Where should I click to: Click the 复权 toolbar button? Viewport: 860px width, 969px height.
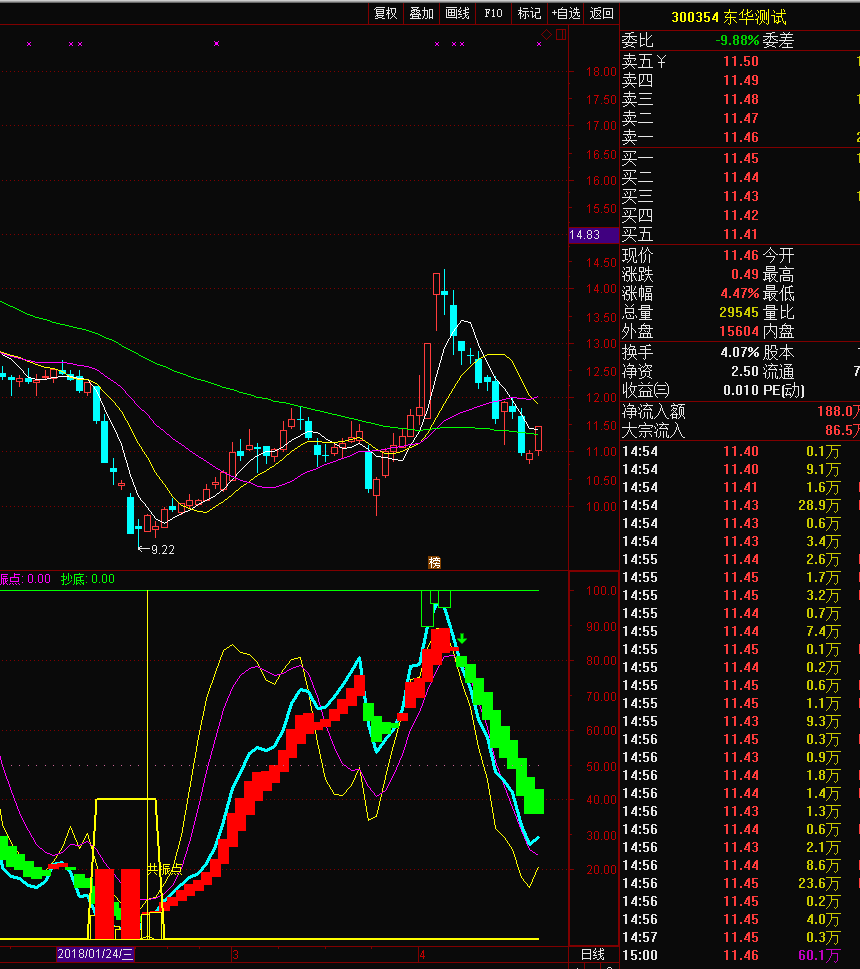click(x=386, y=13)
